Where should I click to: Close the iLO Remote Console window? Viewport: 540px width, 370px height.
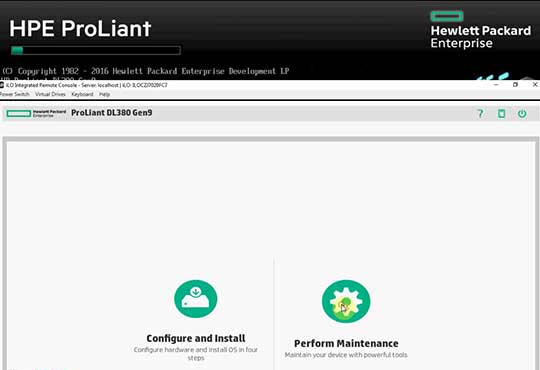pyautogui.click(x=535, y=84)
